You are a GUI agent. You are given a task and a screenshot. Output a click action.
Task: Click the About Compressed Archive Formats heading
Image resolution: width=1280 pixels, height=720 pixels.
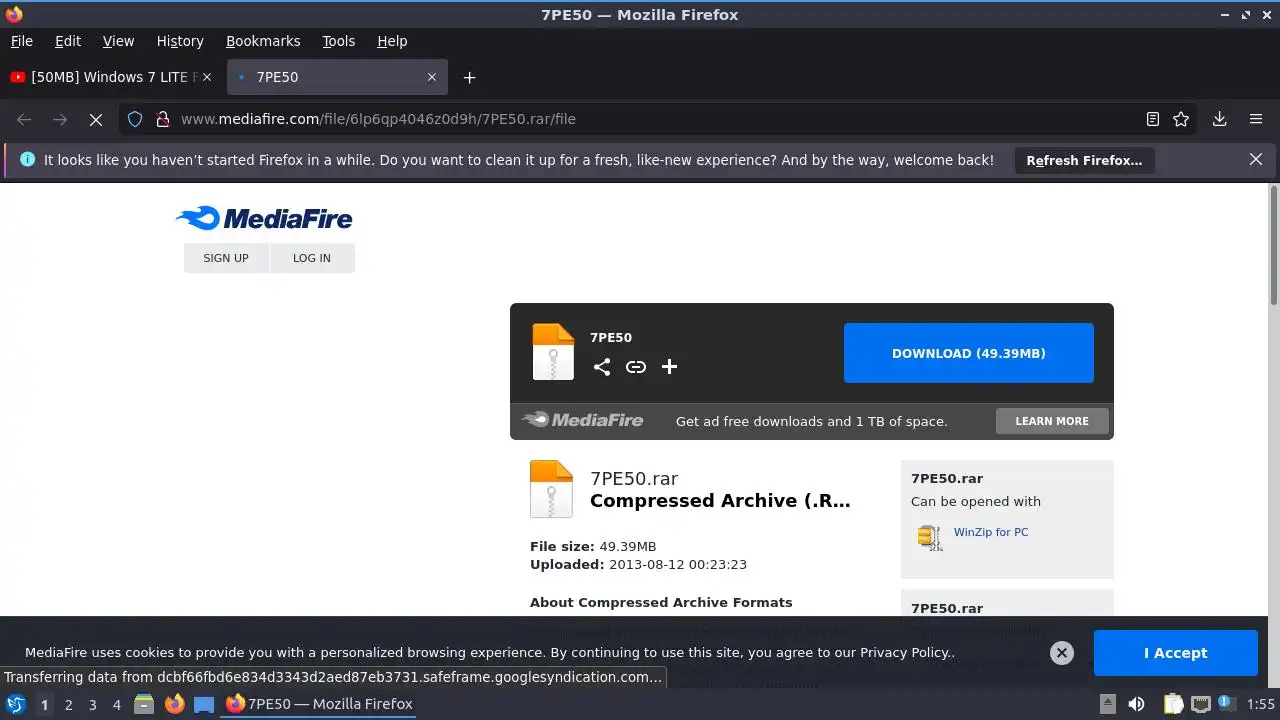pos(661,602)
